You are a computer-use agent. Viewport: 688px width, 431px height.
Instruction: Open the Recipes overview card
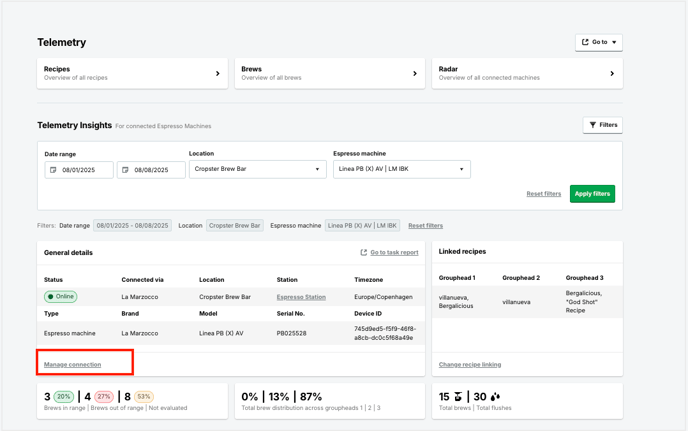(132, 73)
